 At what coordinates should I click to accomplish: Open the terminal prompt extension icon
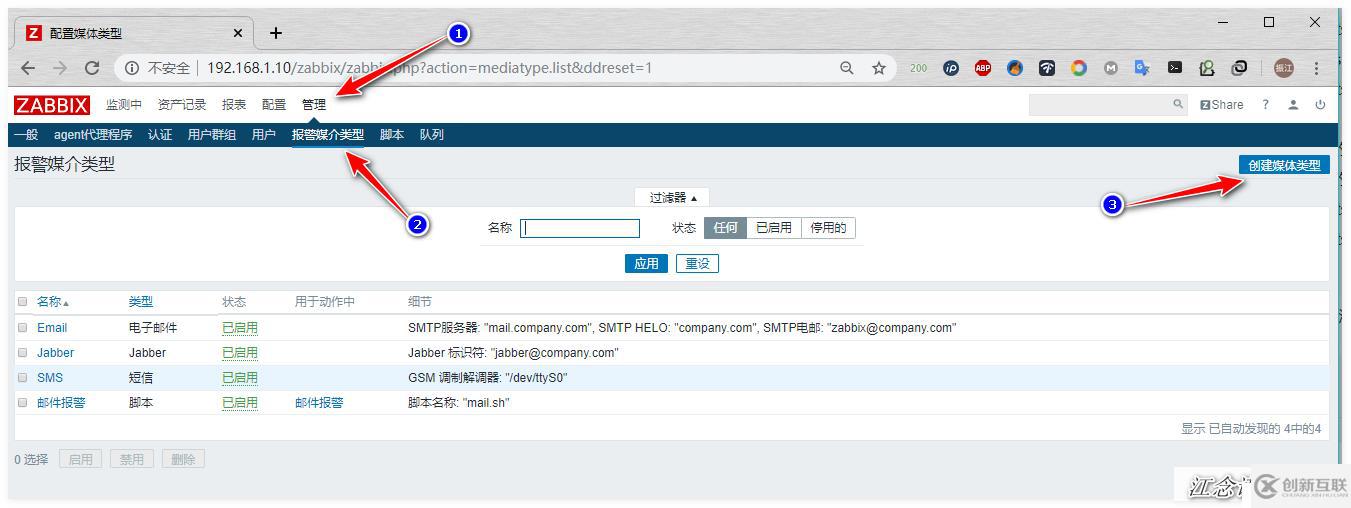1175,68
